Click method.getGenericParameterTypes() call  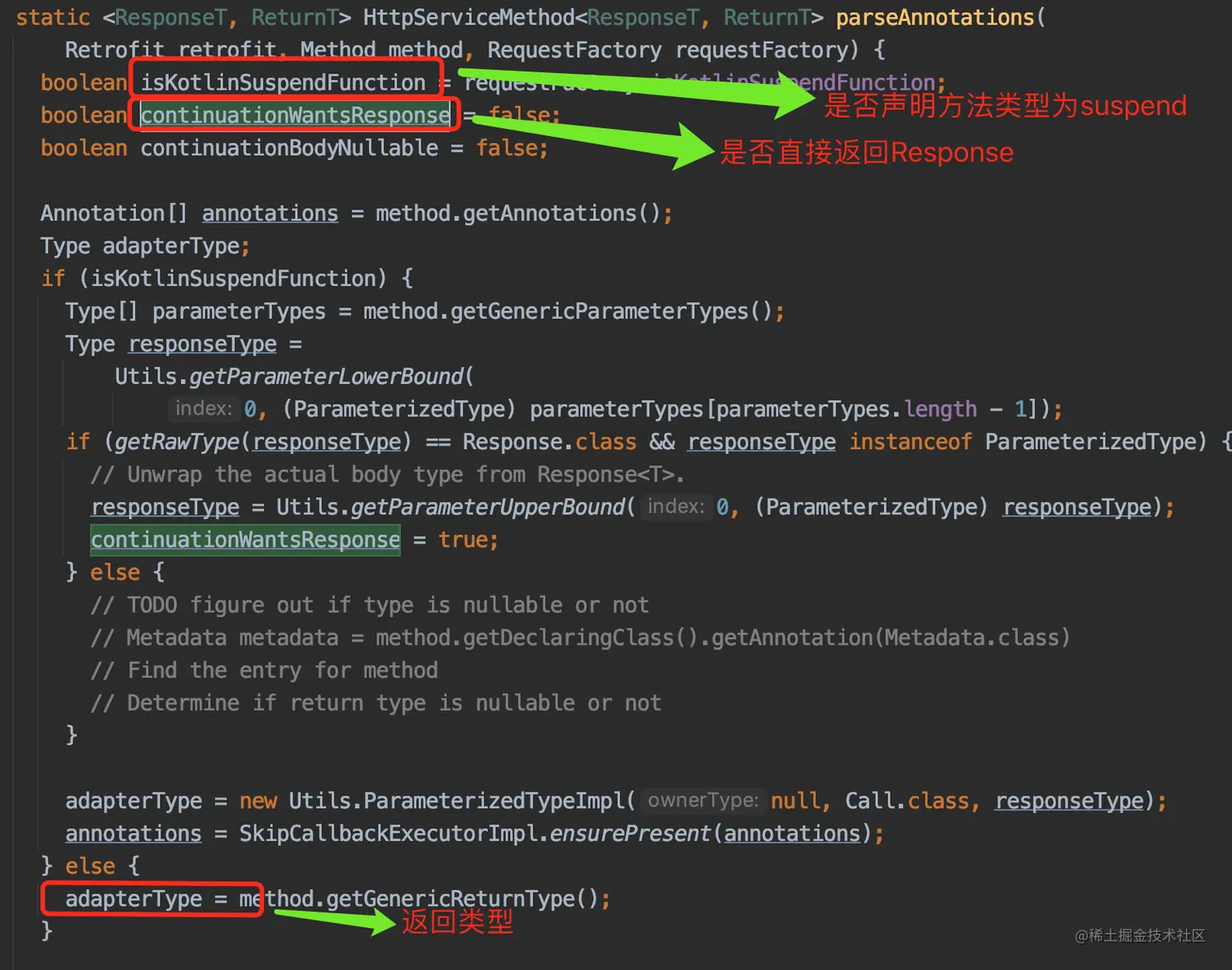(x=567, y=311)
